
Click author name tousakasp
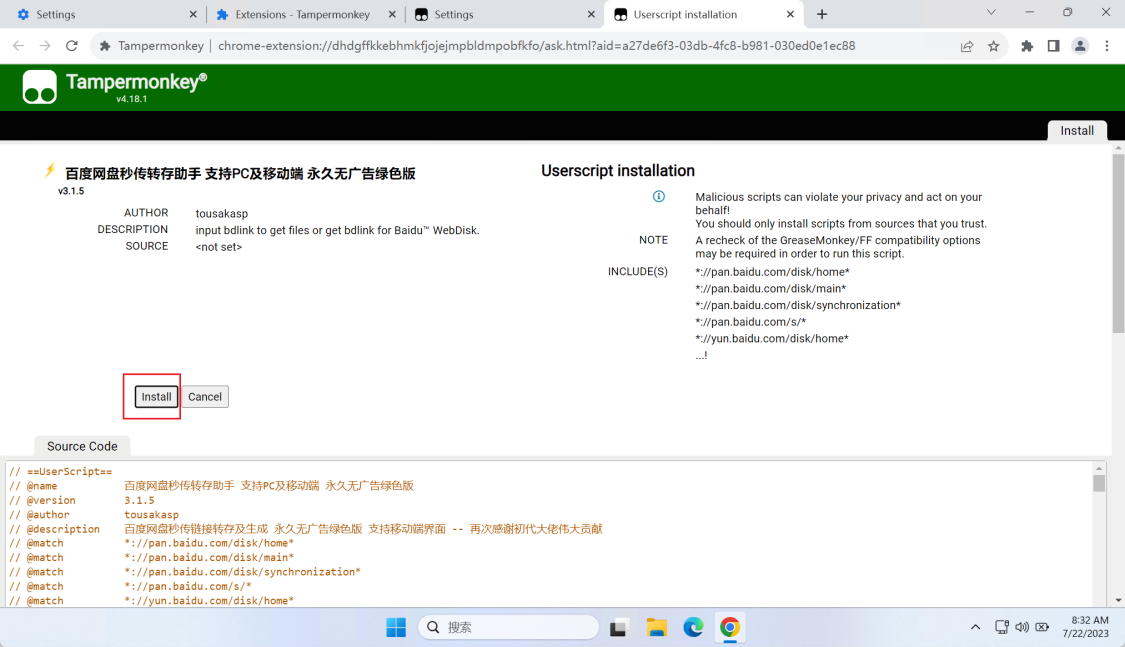(x=222, y=214)
